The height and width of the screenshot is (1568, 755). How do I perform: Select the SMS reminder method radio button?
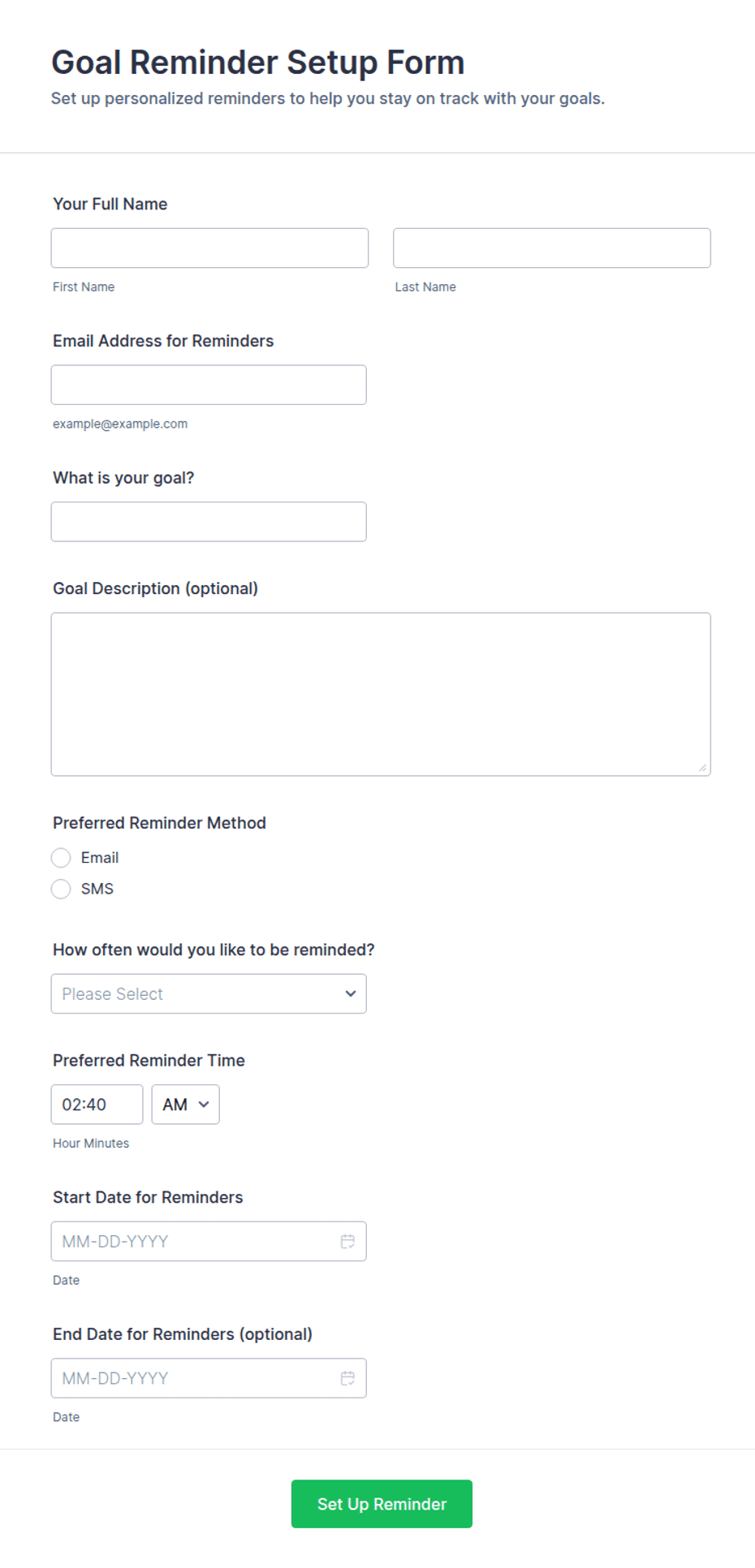tap(61, 889)
